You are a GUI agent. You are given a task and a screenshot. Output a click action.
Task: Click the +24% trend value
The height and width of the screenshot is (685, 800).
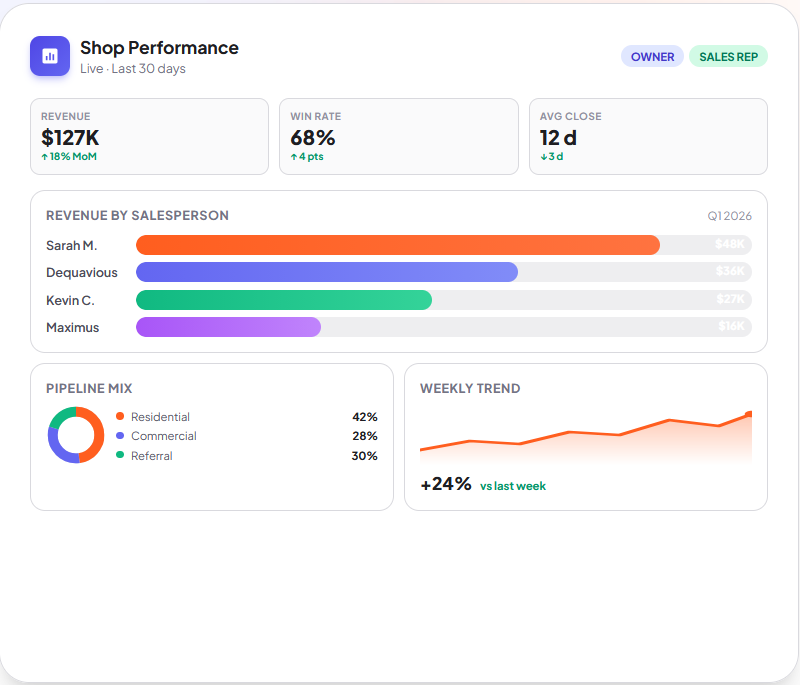[x=446, y=484]
